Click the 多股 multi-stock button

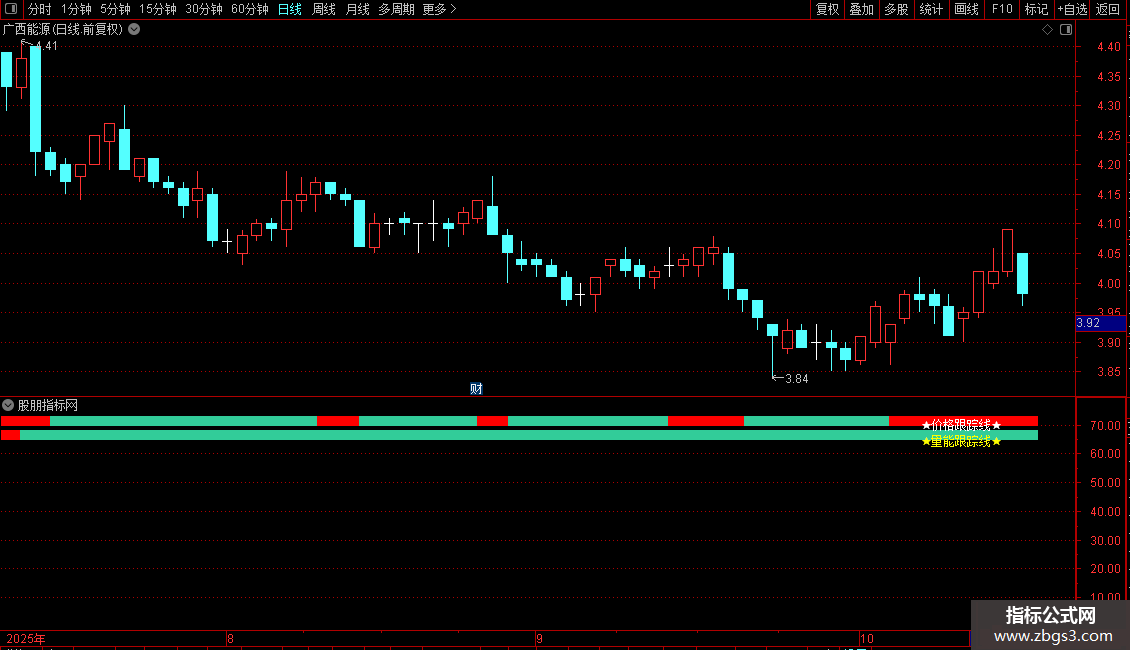[x=896, y=9]
